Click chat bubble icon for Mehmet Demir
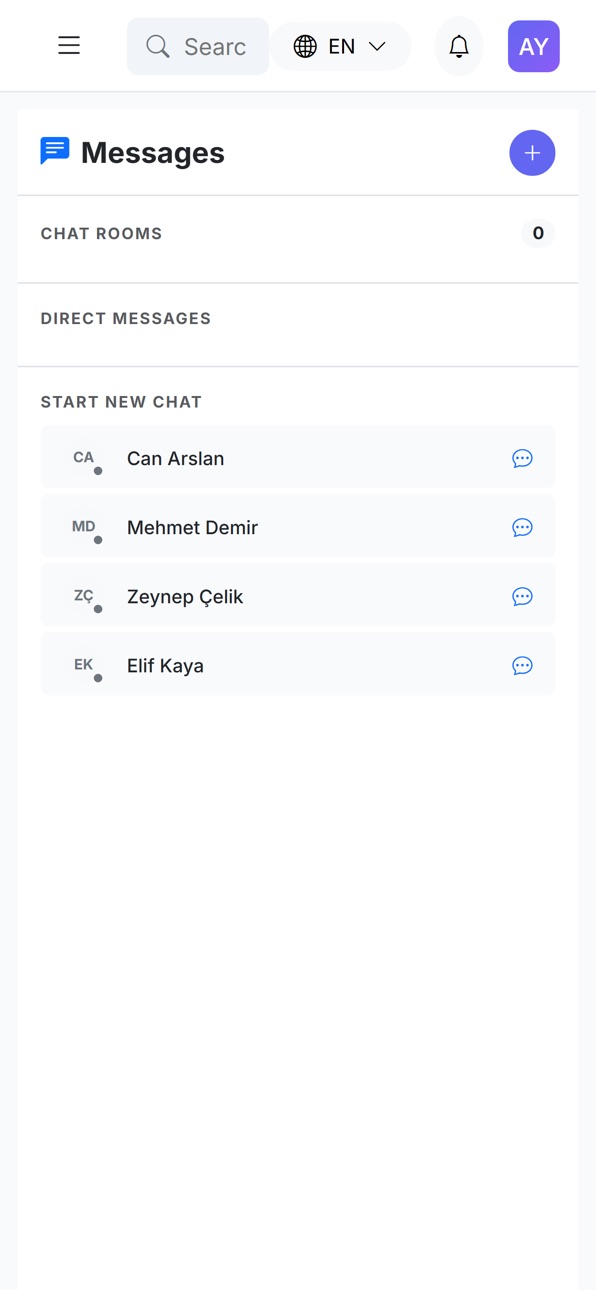 [522, 527]
